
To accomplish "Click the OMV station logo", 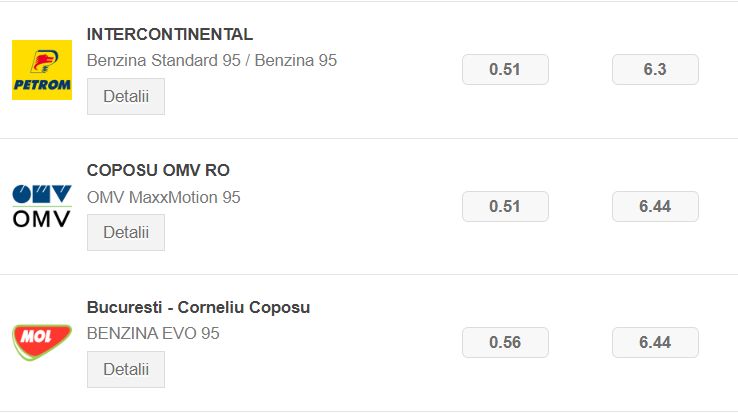I will tap(42, 206).
